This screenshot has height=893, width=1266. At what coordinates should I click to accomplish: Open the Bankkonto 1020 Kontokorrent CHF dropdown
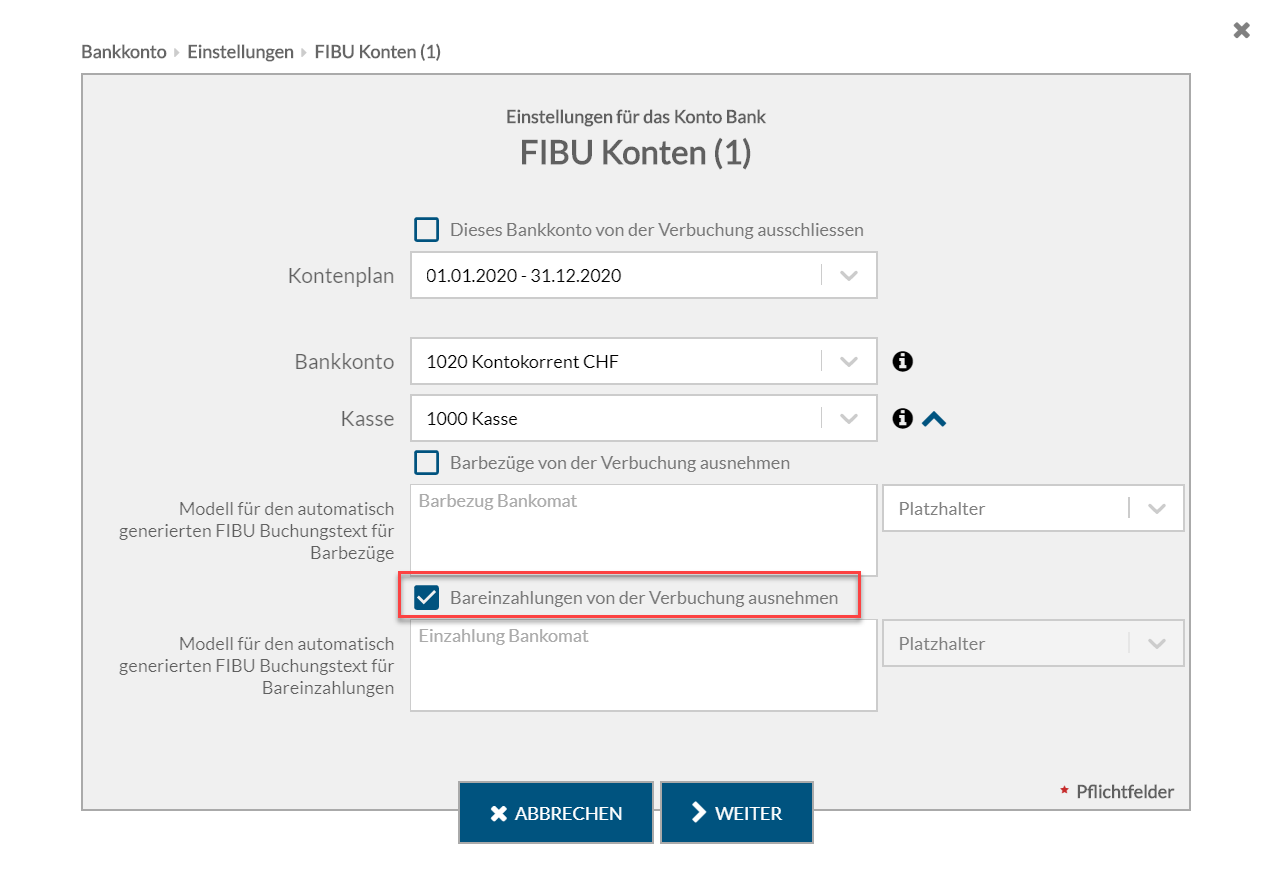tap(644, 361)
